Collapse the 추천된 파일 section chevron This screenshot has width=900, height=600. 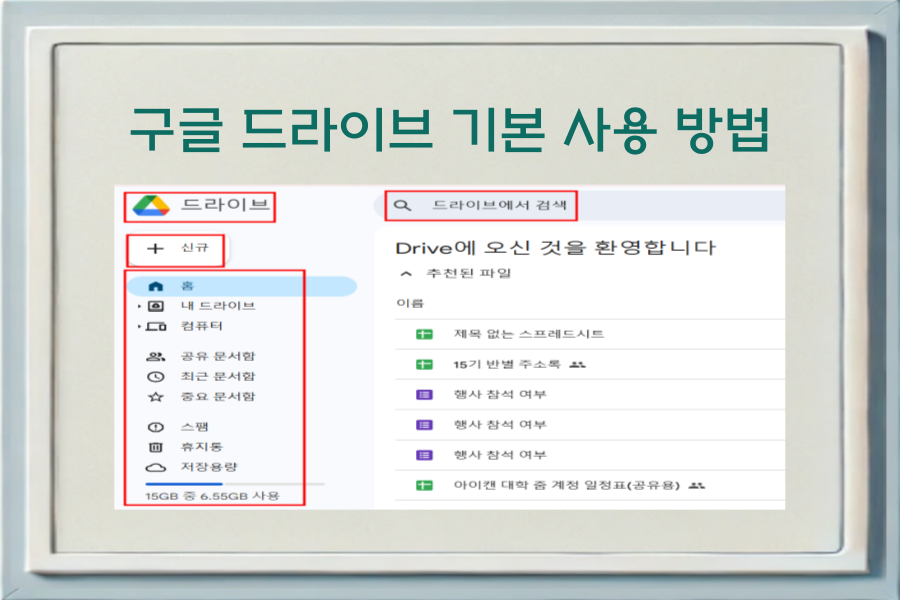(x=406, y=273)
